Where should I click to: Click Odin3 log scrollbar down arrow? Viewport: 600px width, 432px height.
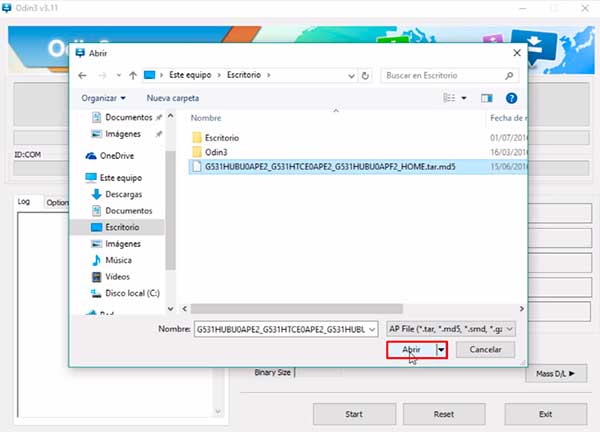218,412
